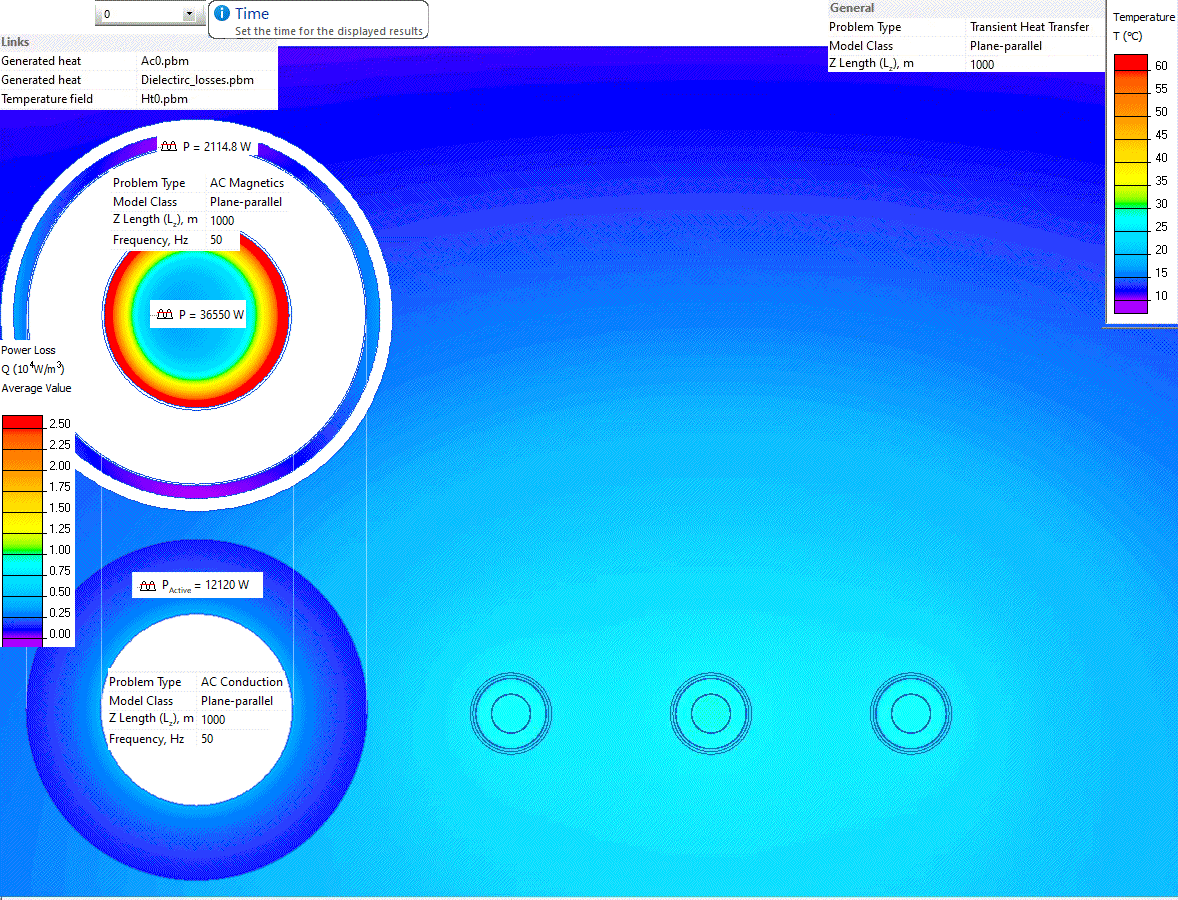Click the Z Length 1000 value under AC Magnetics

click(x=222, y=221)
